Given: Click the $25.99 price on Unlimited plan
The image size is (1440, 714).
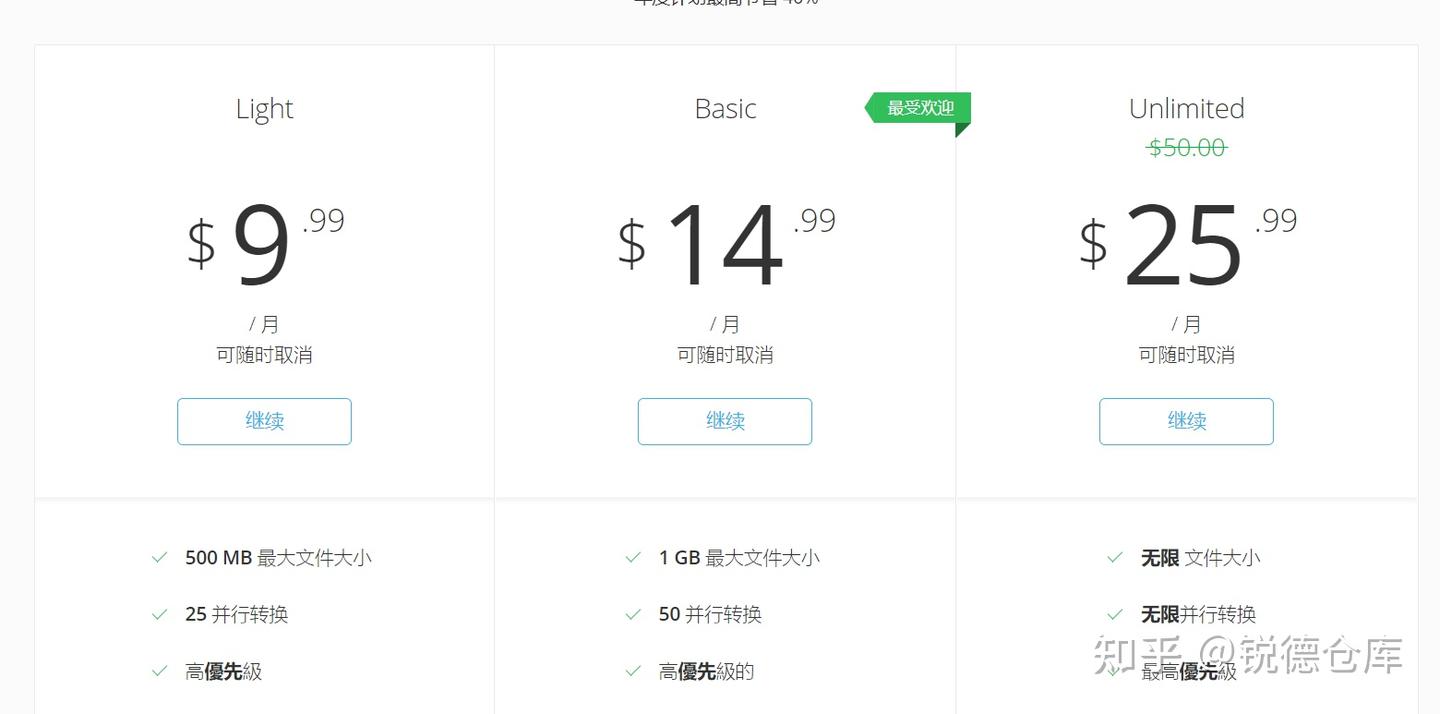Looking at the screenshot, I should pyautogui.click(x=1186, y=244).
